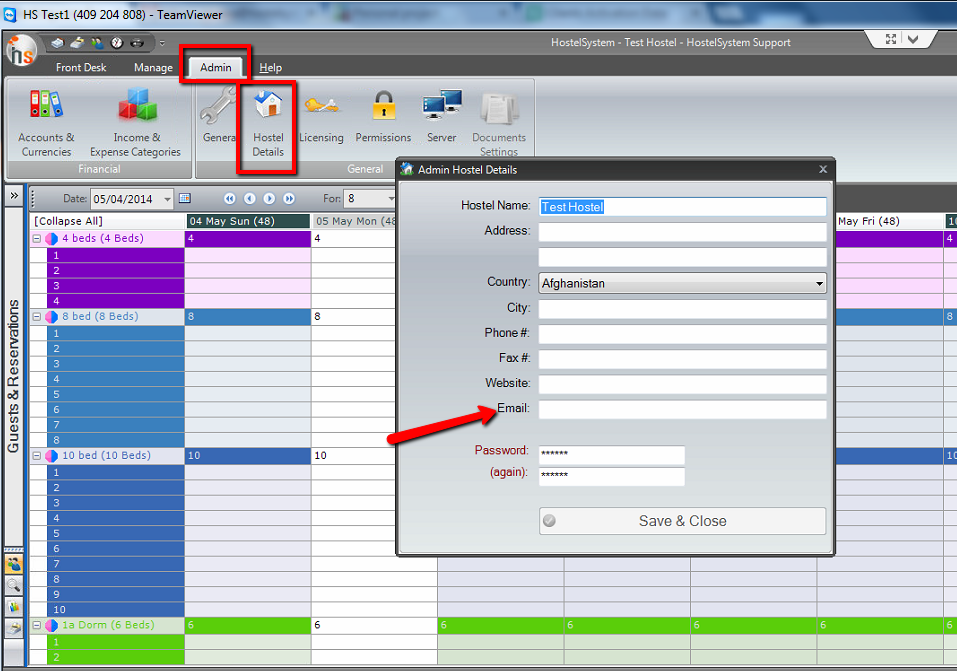Open the cash register sidebar icon

click(13, 627)
